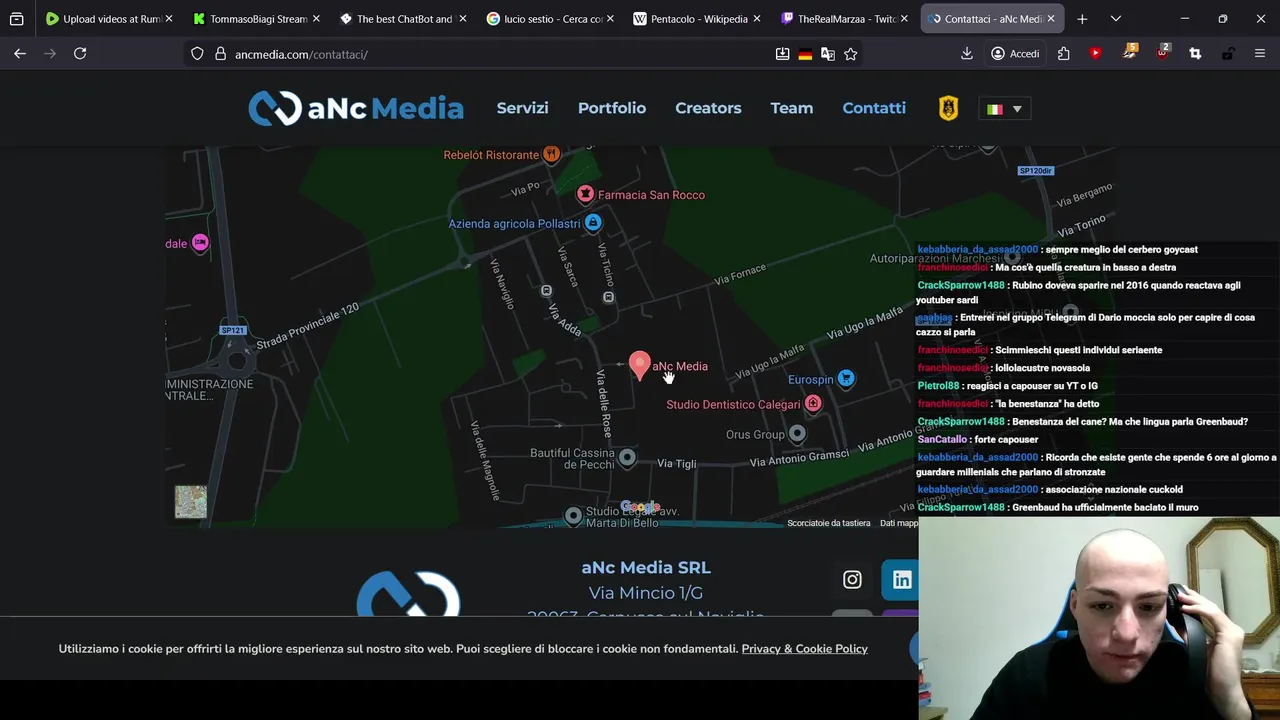Viewport: 1280px width, 720px height.
Task: Open the extensions puzzle piece icon
Action: (x=1064, y=54)
